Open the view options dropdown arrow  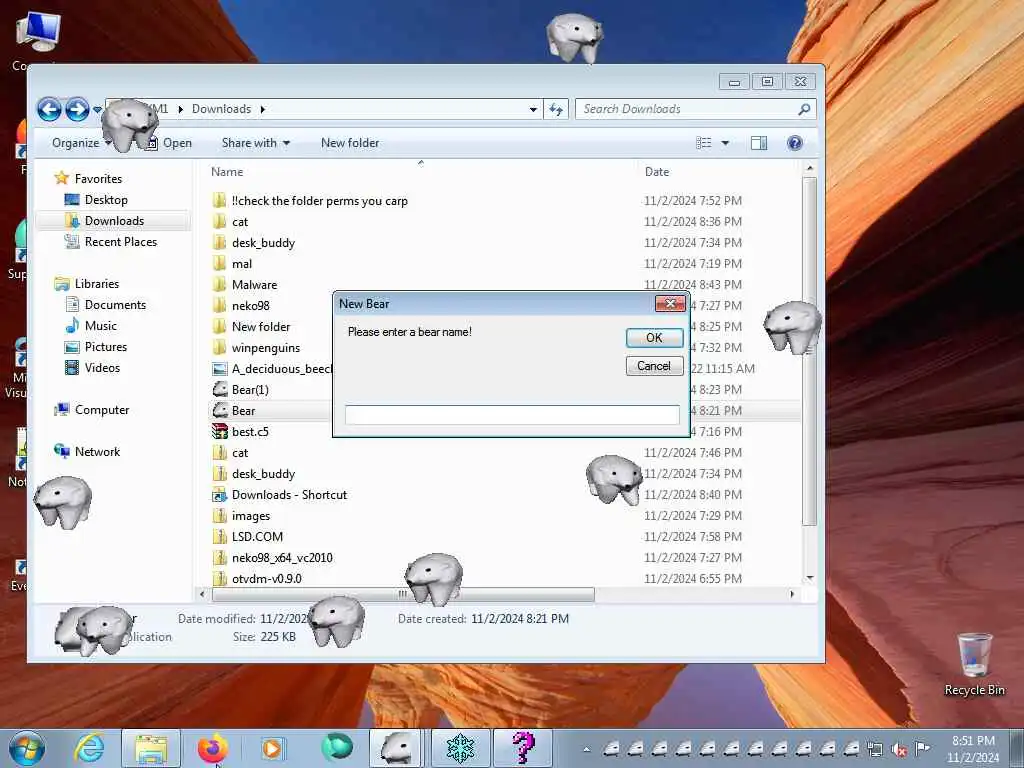725,143
